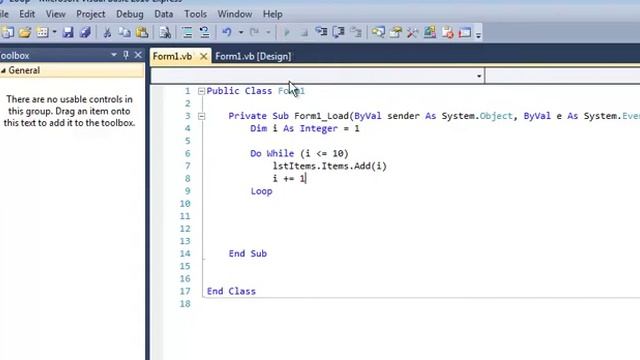Image resolution: width=640 pixels, height=360 pixels.
Task: Click the Step Out icon
Action: [x=356, y=32]
